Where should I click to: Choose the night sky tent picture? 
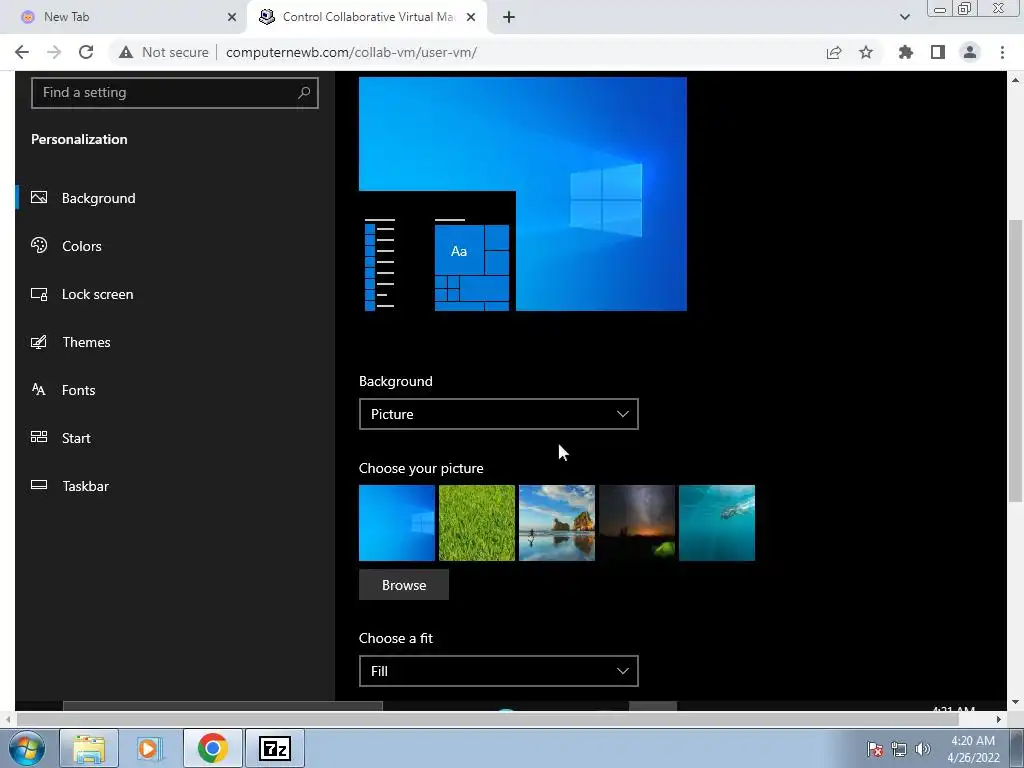637,522
